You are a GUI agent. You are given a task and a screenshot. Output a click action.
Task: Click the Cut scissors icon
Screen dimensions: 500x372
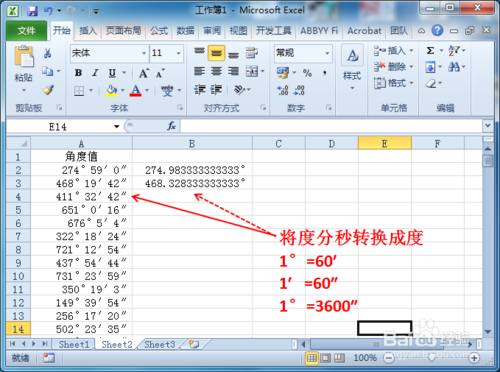(x=47, y=53)
